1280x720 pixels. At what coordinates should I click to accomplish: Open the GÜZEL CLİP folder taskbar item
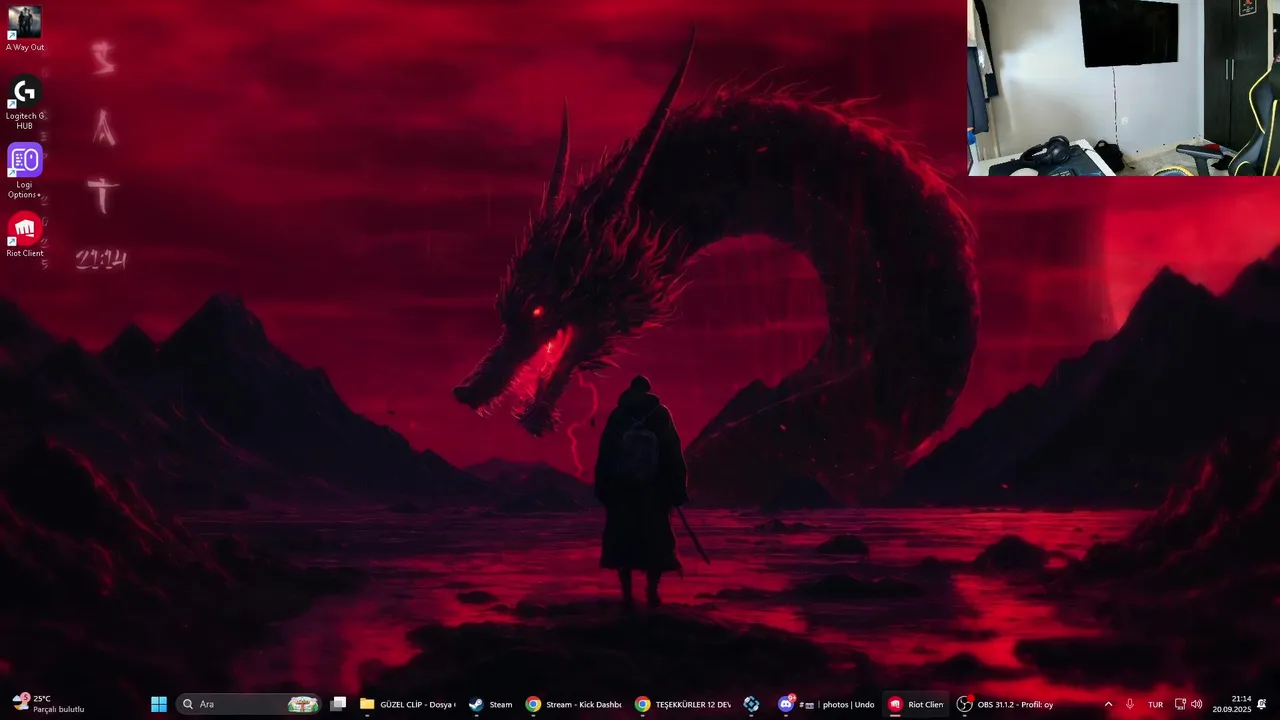408,704
